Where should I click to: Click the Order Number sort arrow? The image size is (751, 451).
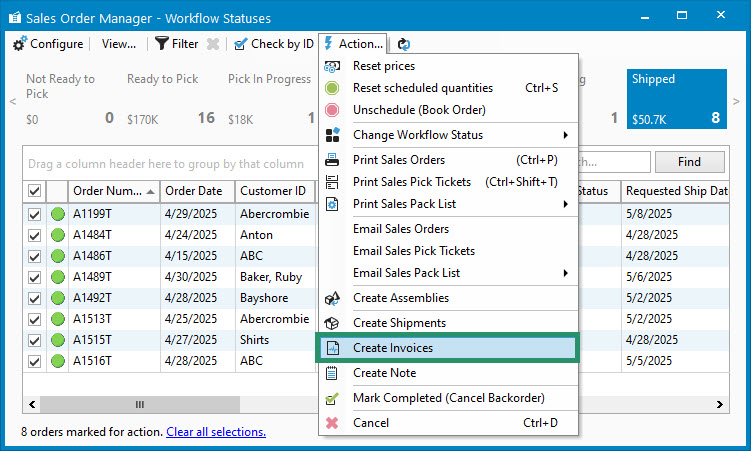pyautogui.click(x=150, y=192)
